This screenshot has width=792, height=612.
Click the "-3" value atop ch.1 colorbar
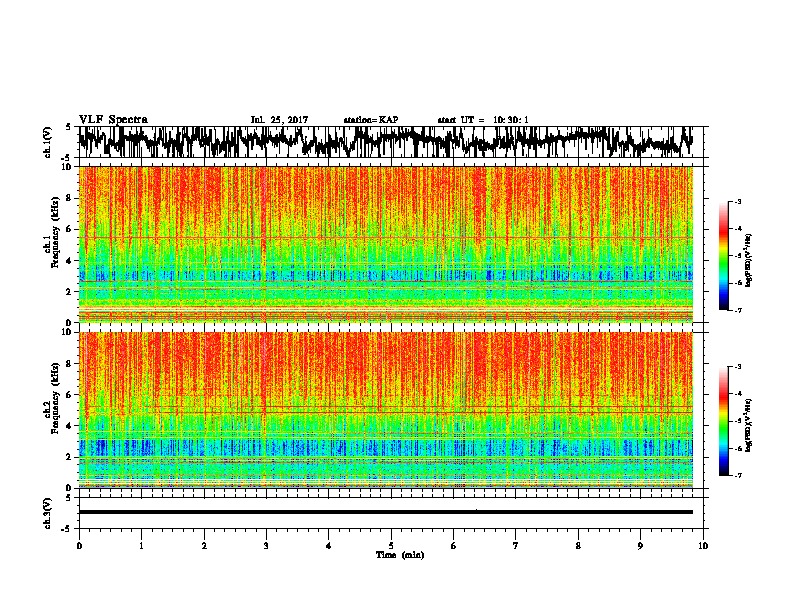click(738, 201)
